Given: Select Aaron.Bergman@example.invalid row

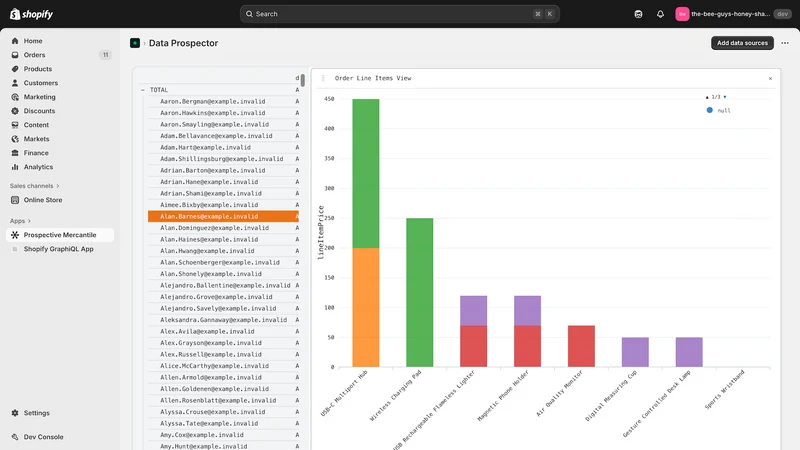Looking at the screenshot, I should click(x=223, y=102).
